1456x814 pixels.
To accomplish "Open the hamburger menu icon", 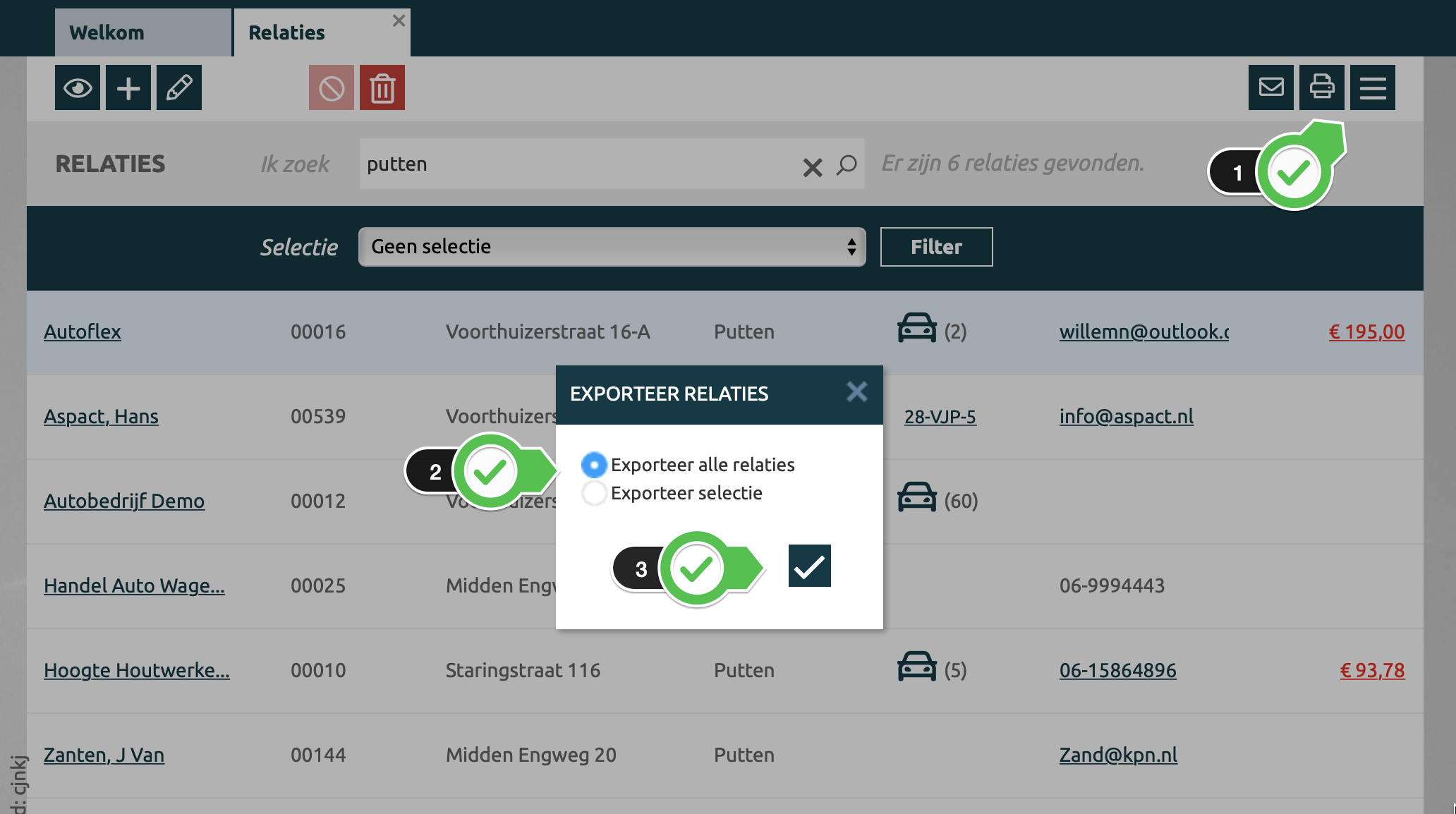I will pyautogui.click(x=1373, y=87).
